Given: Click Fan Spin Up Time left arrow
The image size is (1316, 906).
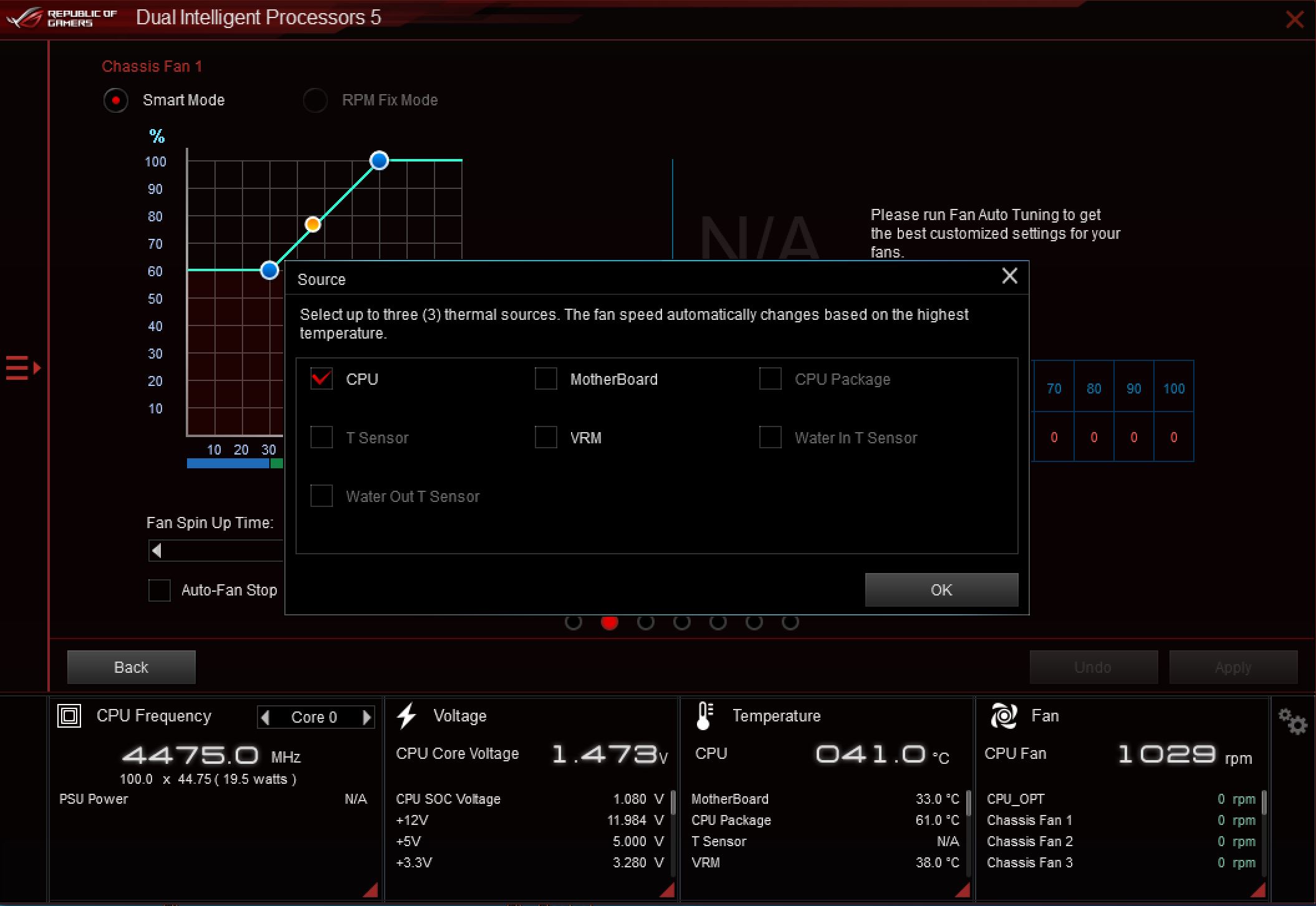Looking at the screenshot, I should click(156, 551).
